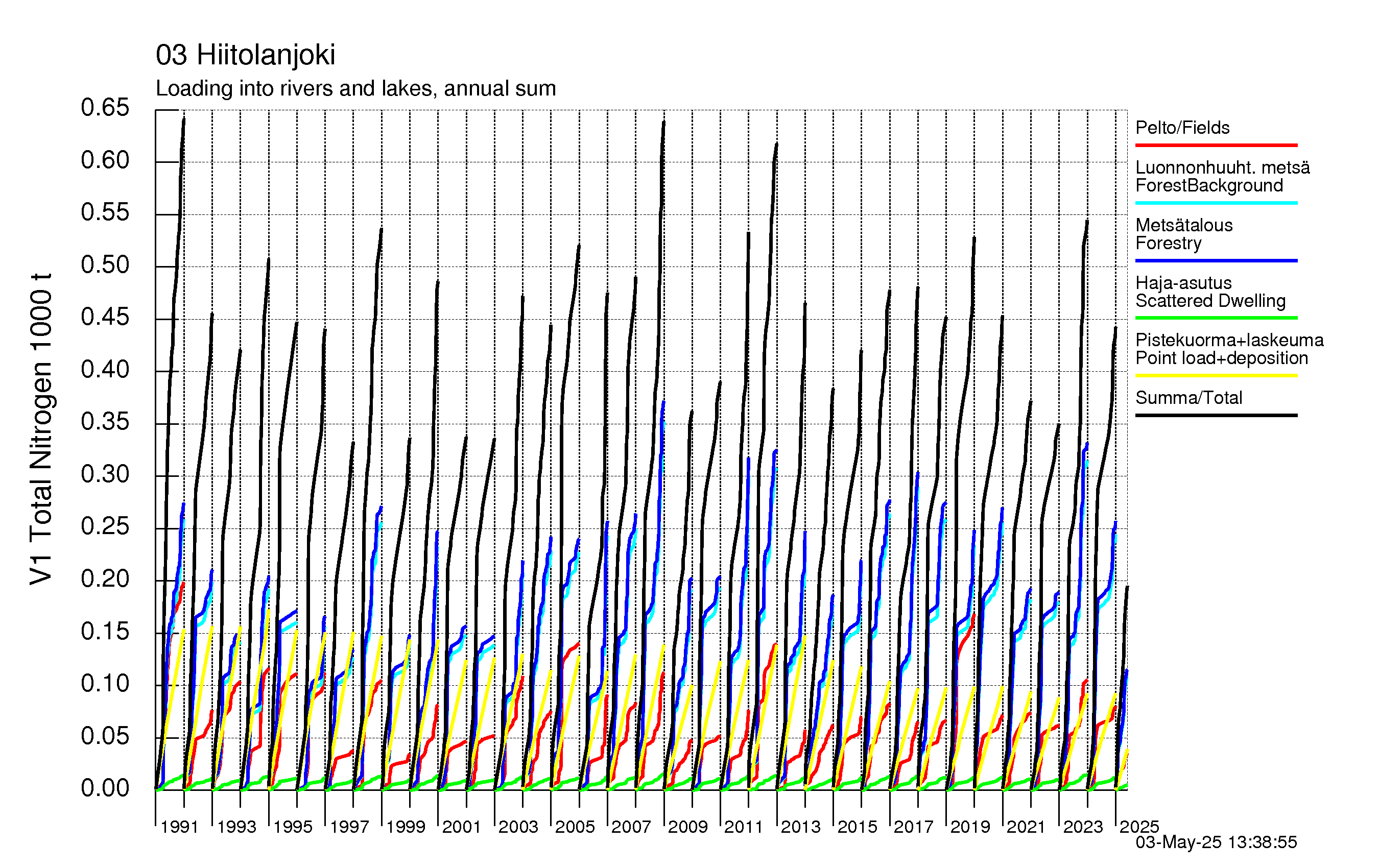1379x868 pixels.
Task: Click the y-axis value 0.10
Action: (x=105, y=684)
